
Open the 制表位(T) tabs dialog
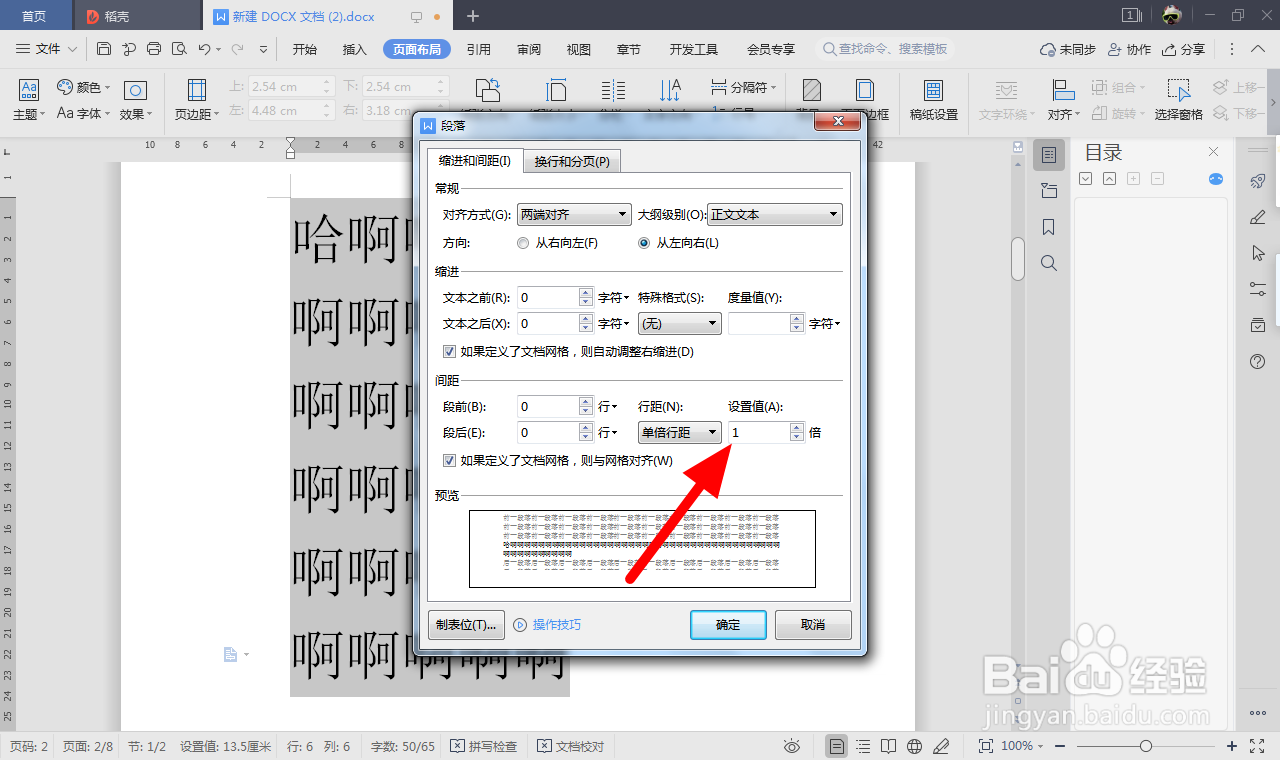point(465,624)
